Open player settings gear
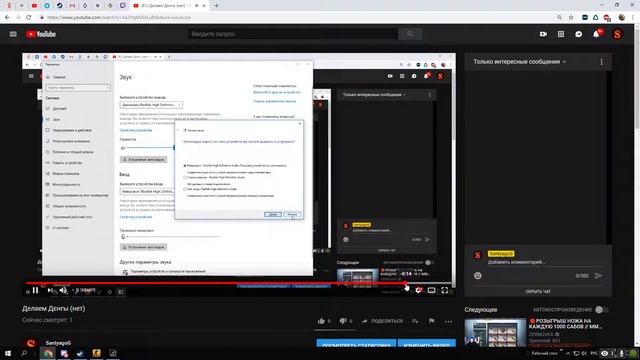This screenshot has height=360, width=640. tap(418, 290)
